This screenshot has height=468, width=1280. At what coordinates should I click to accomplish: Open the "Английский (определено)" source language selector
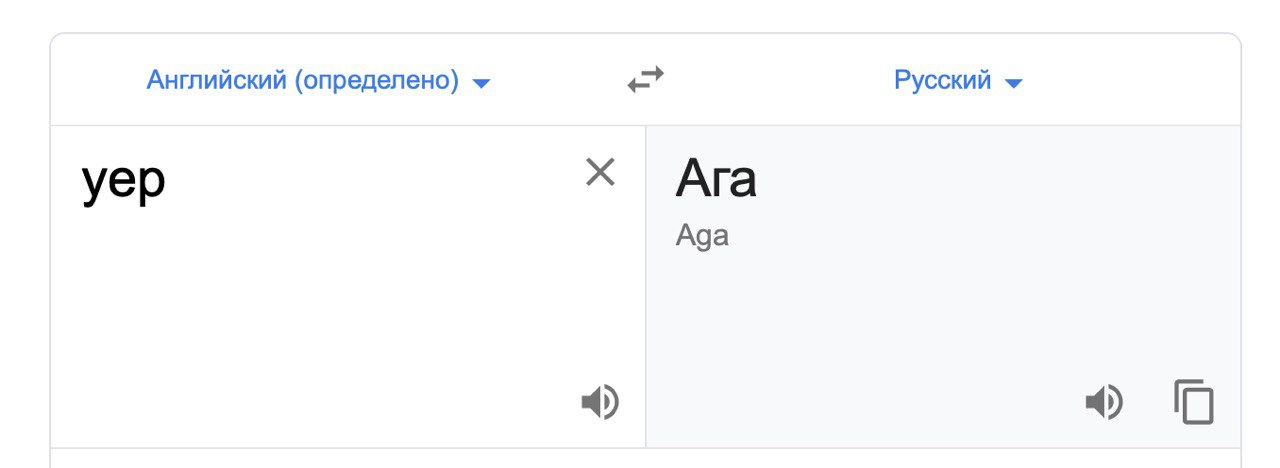pos(318,80)
